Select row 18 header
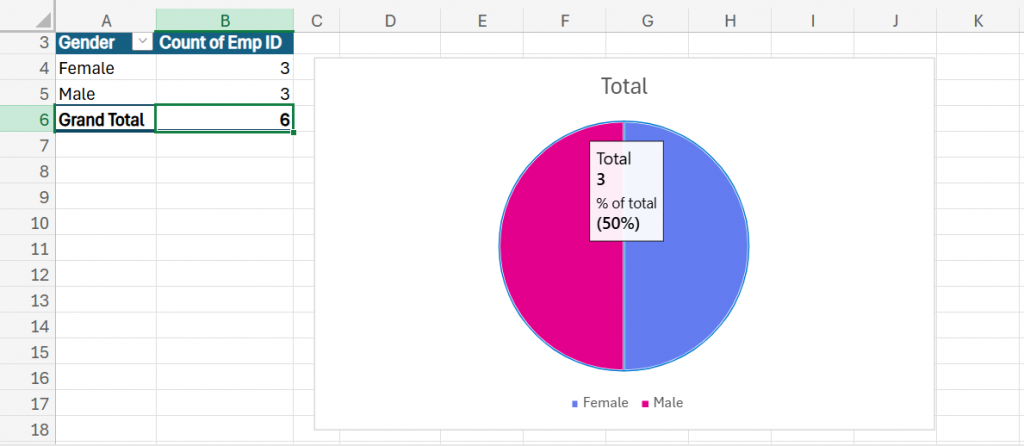The height and width of the screenshot is (446, 1024). pyautogui.click(x=28, y=430)
